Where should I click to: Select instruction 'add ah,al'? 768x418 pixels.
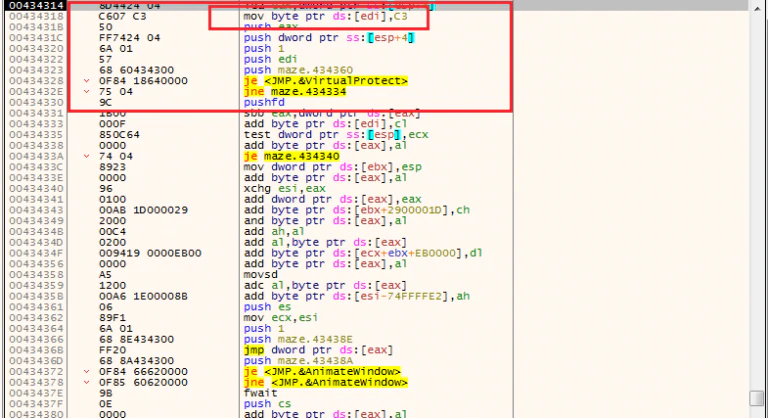click(x=274, y=232)
